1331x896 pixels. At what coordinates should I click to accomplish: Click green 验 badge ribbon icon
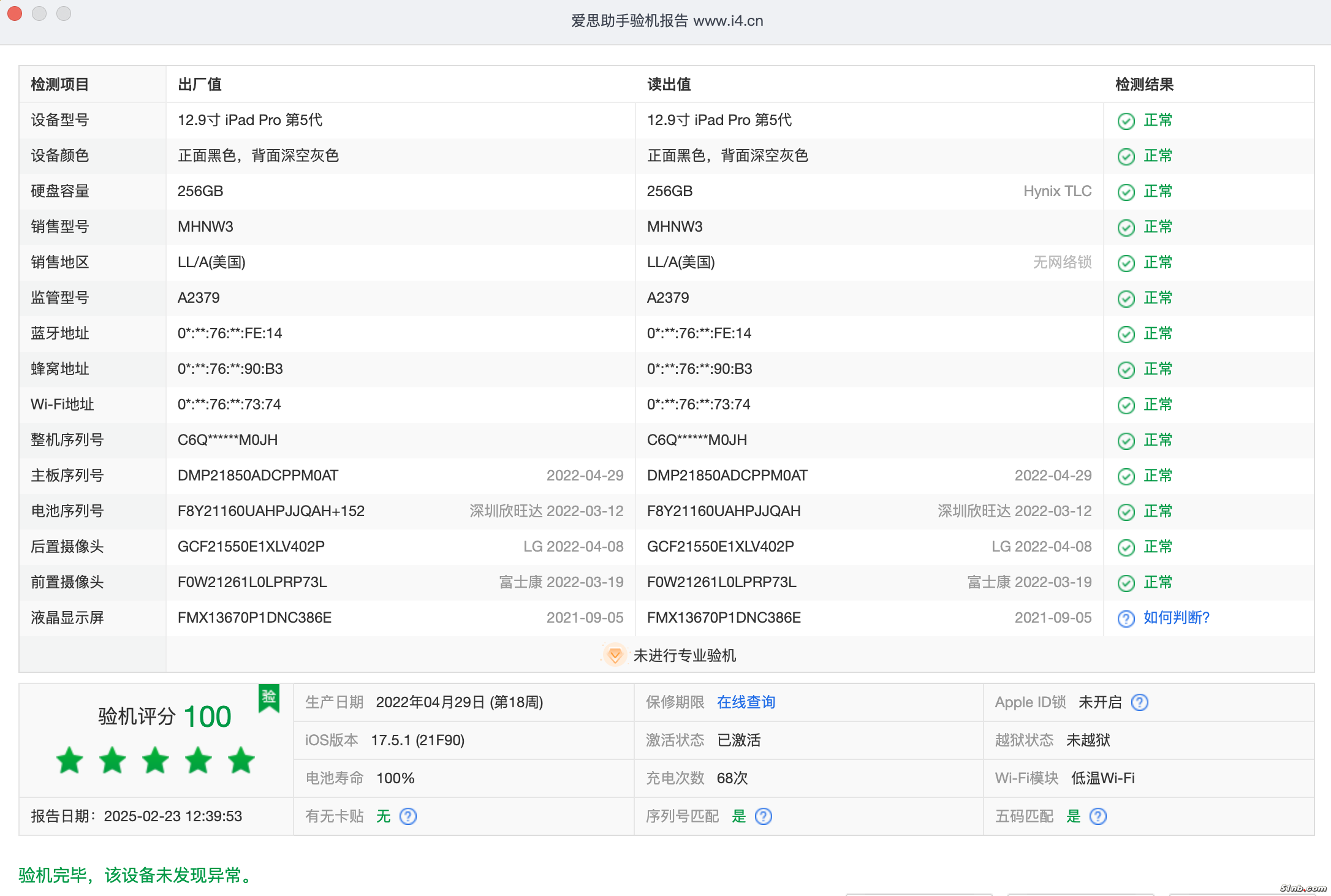269,697
